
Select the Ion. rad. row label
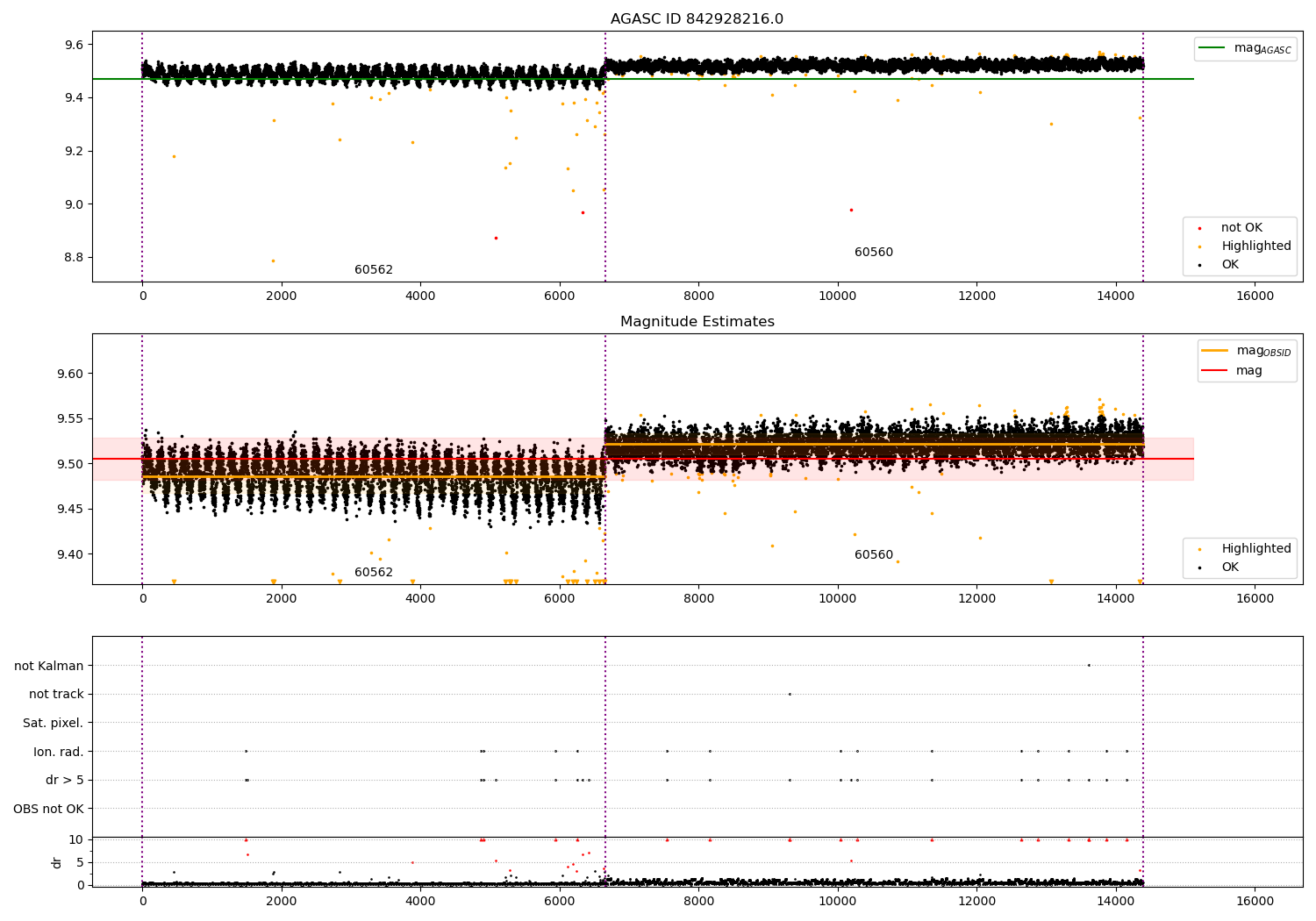[x=59, y=752]
